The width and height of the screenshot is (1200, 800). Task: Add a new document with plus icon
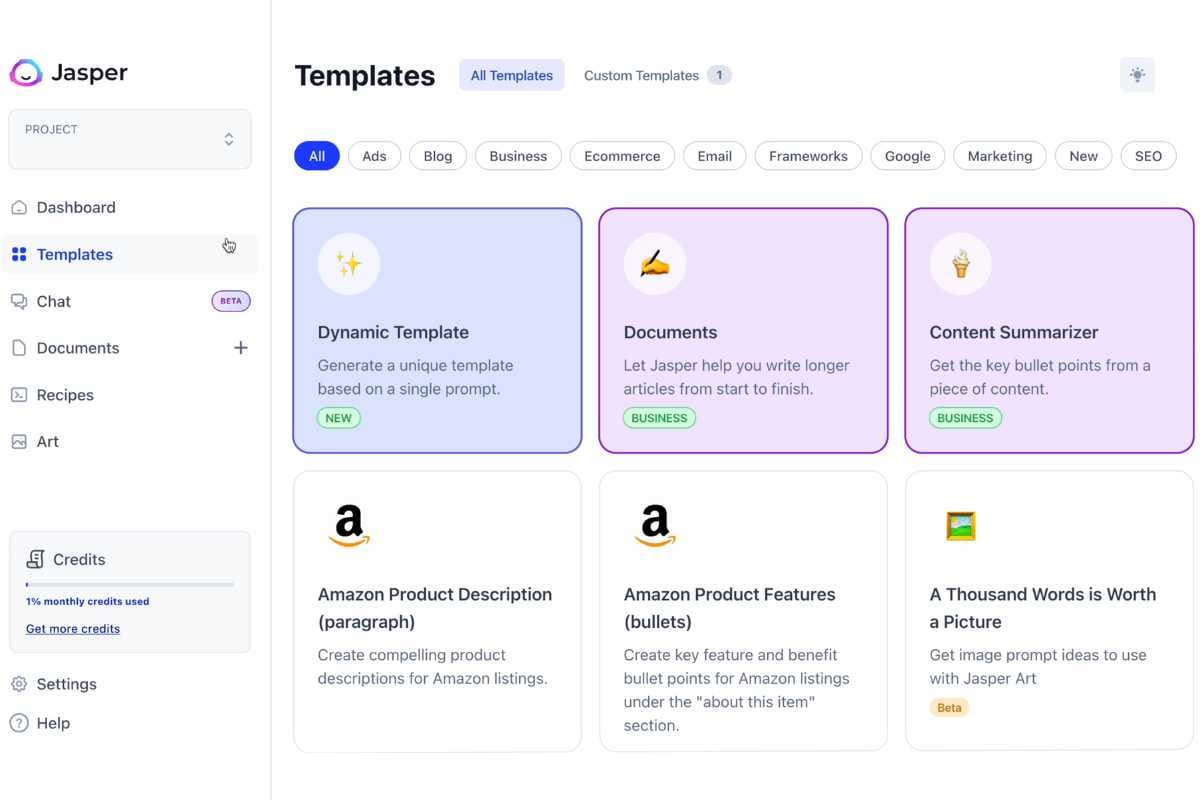pyautogui.click(x=241, y=348)
